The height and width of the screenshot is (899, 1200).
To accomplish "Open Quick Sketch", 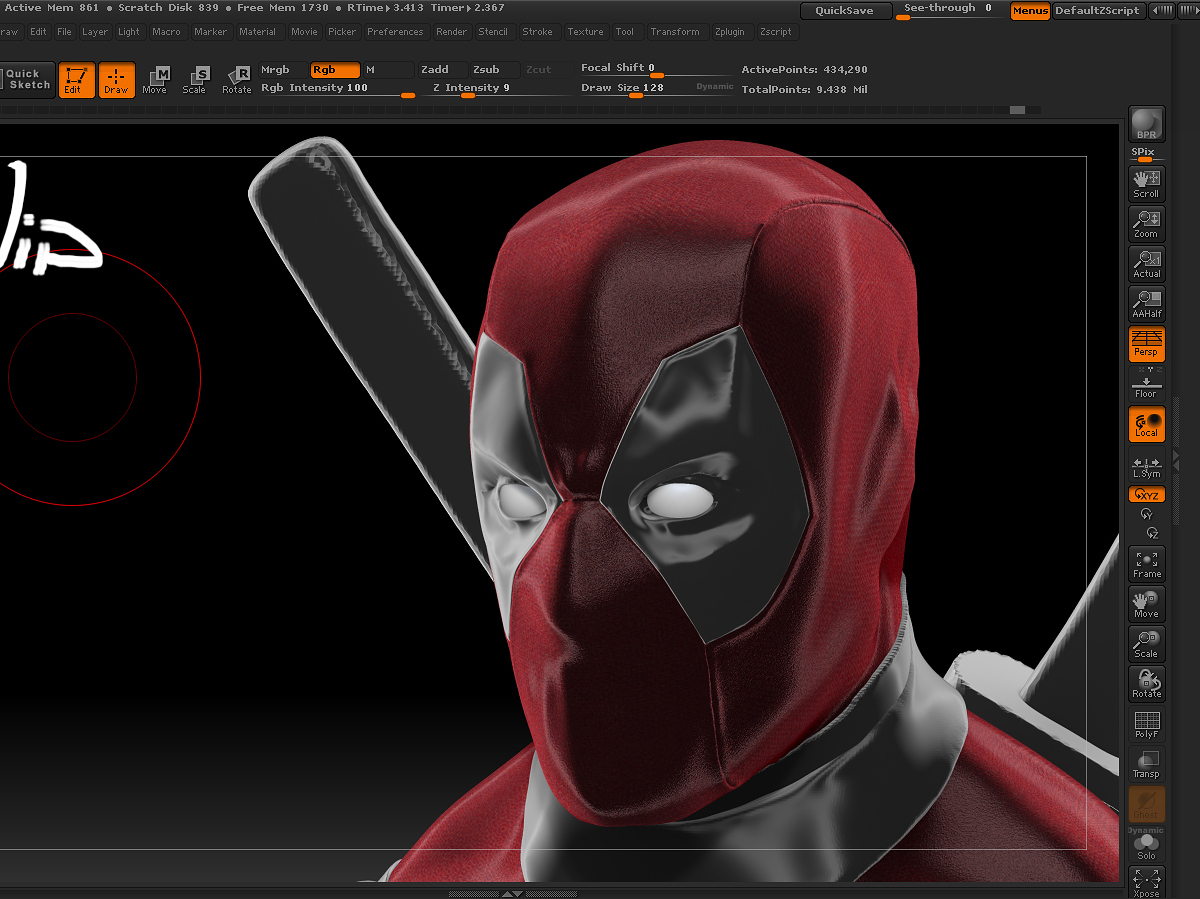I will point(26,79).
